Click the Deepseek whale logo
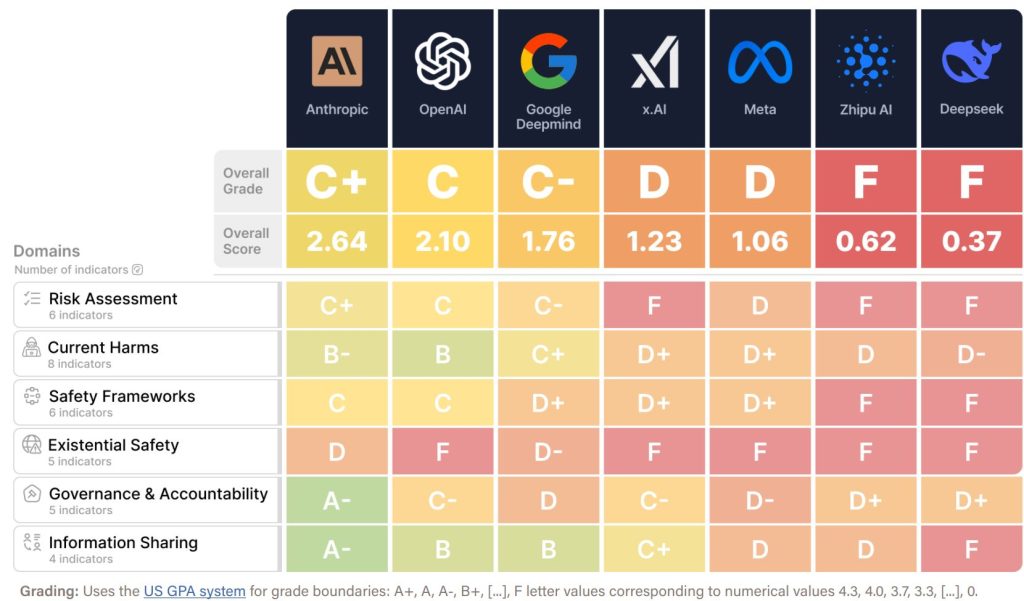 [x=971, y=61]
